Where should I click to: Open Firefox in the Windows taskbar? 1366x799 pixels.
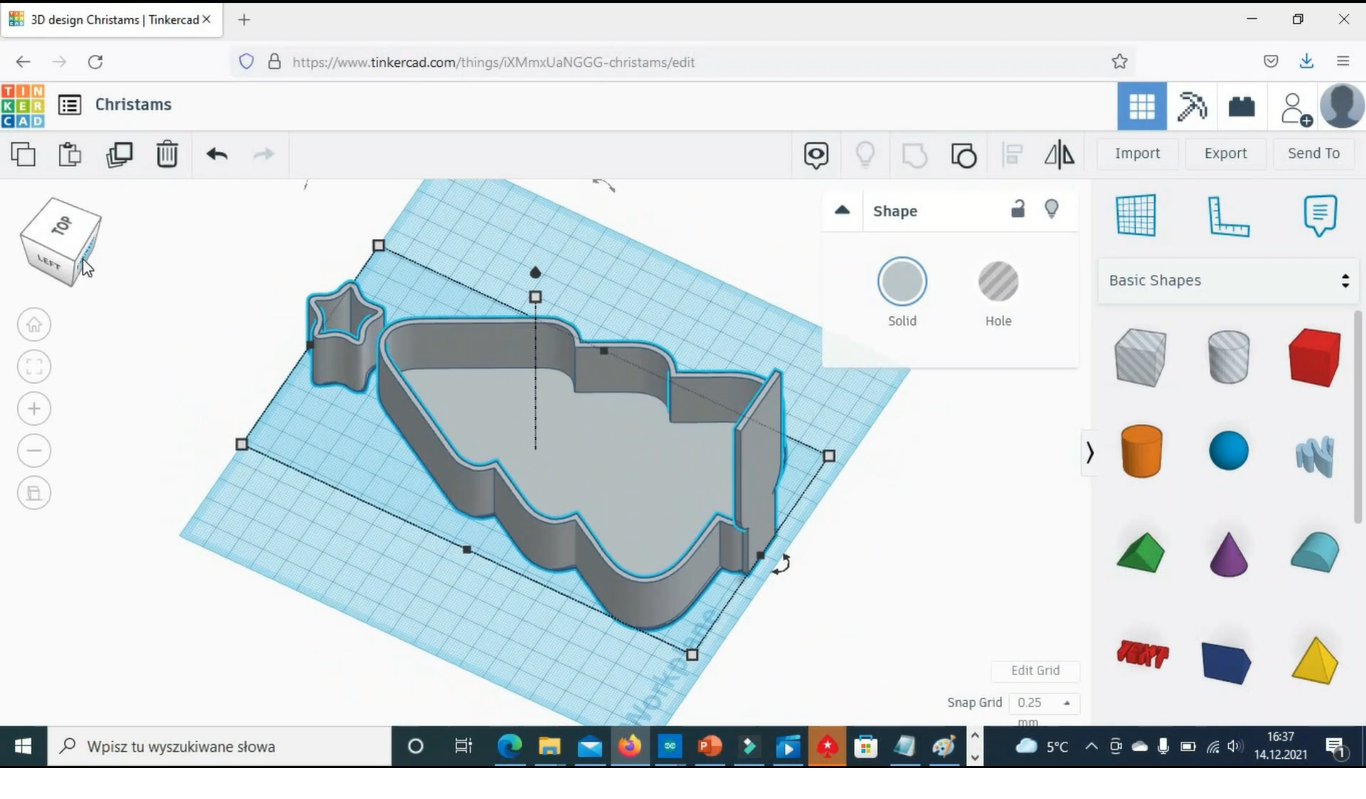[629, 747]
